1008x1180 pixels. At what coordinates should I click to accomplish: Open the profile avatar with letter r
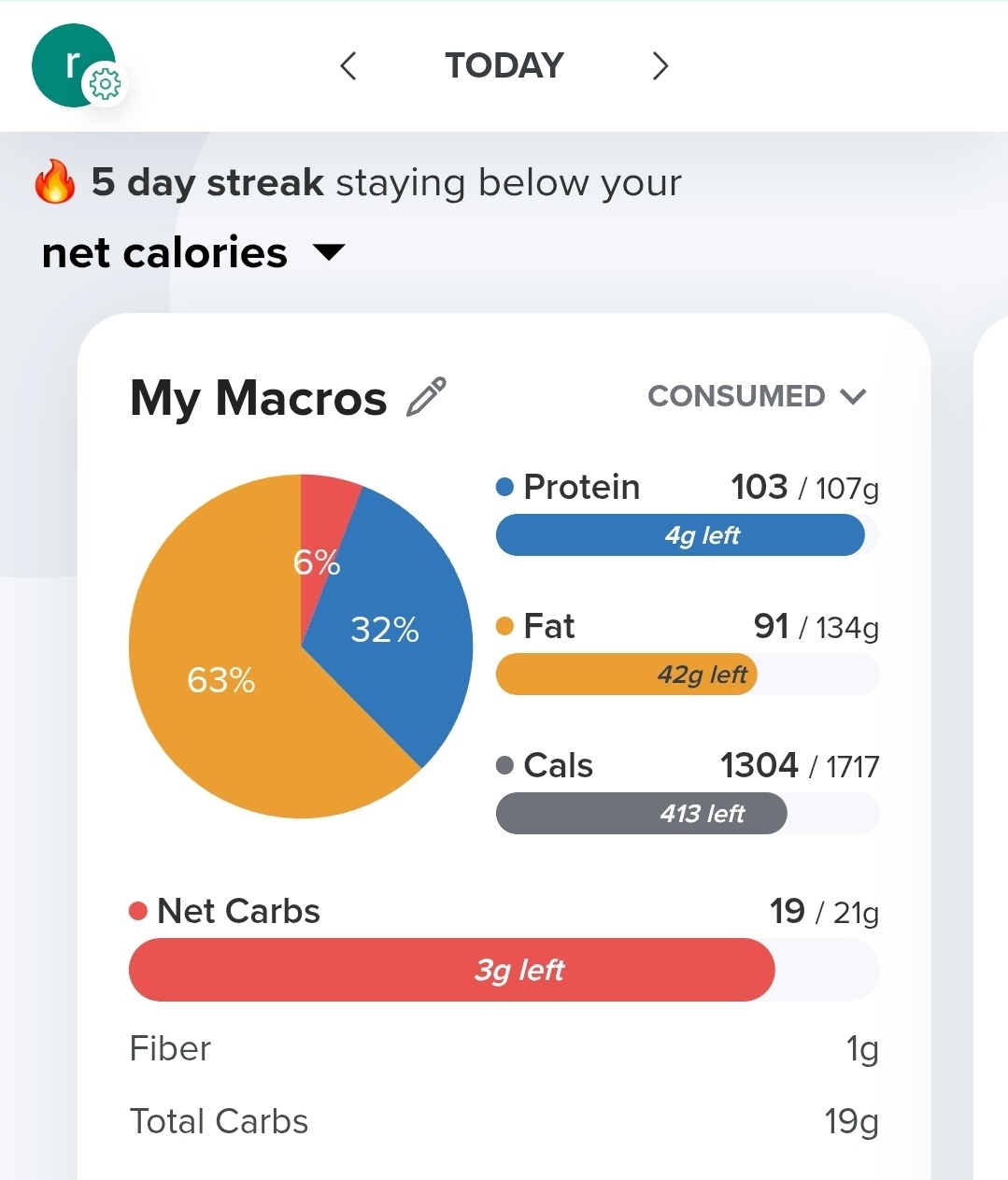coord(73,65)
